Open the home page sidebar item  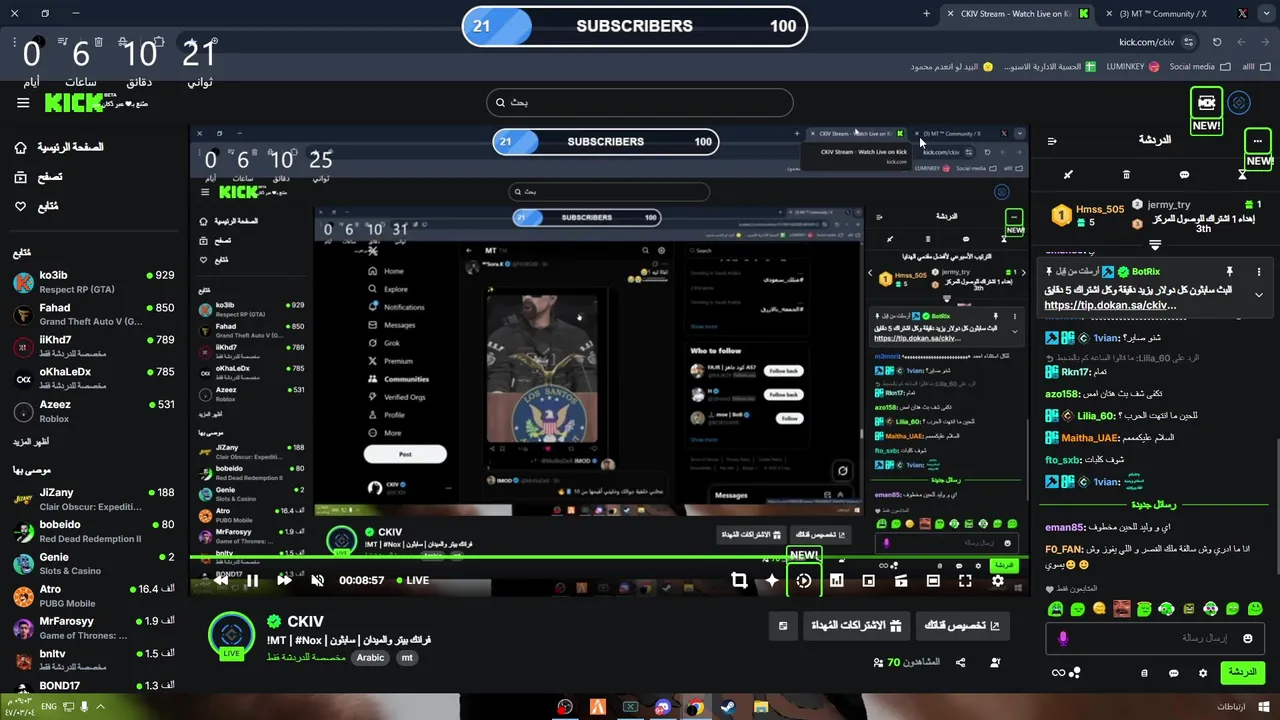point(60,147)
